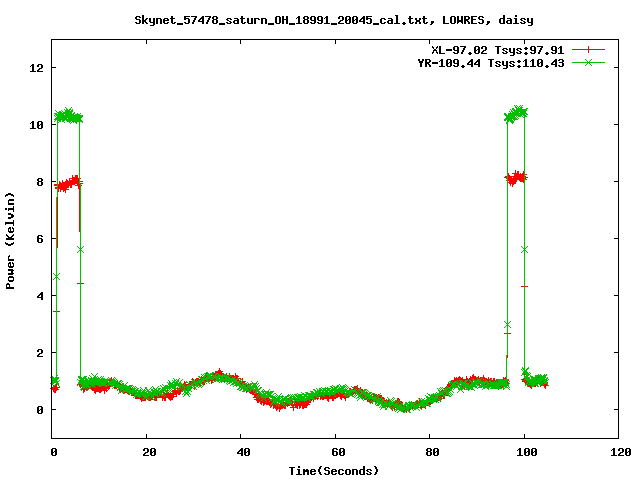Screen dimensions: 640x480
Task: Click the 100 tick label on x-axis
Action: click(524, 451)
